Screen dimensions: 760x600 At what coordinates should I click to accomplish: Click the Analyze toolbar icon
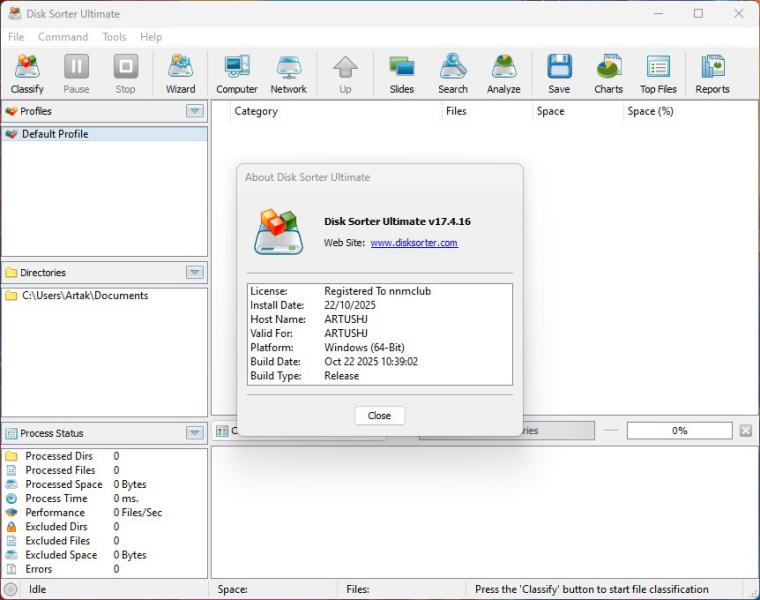coord(504,74)
